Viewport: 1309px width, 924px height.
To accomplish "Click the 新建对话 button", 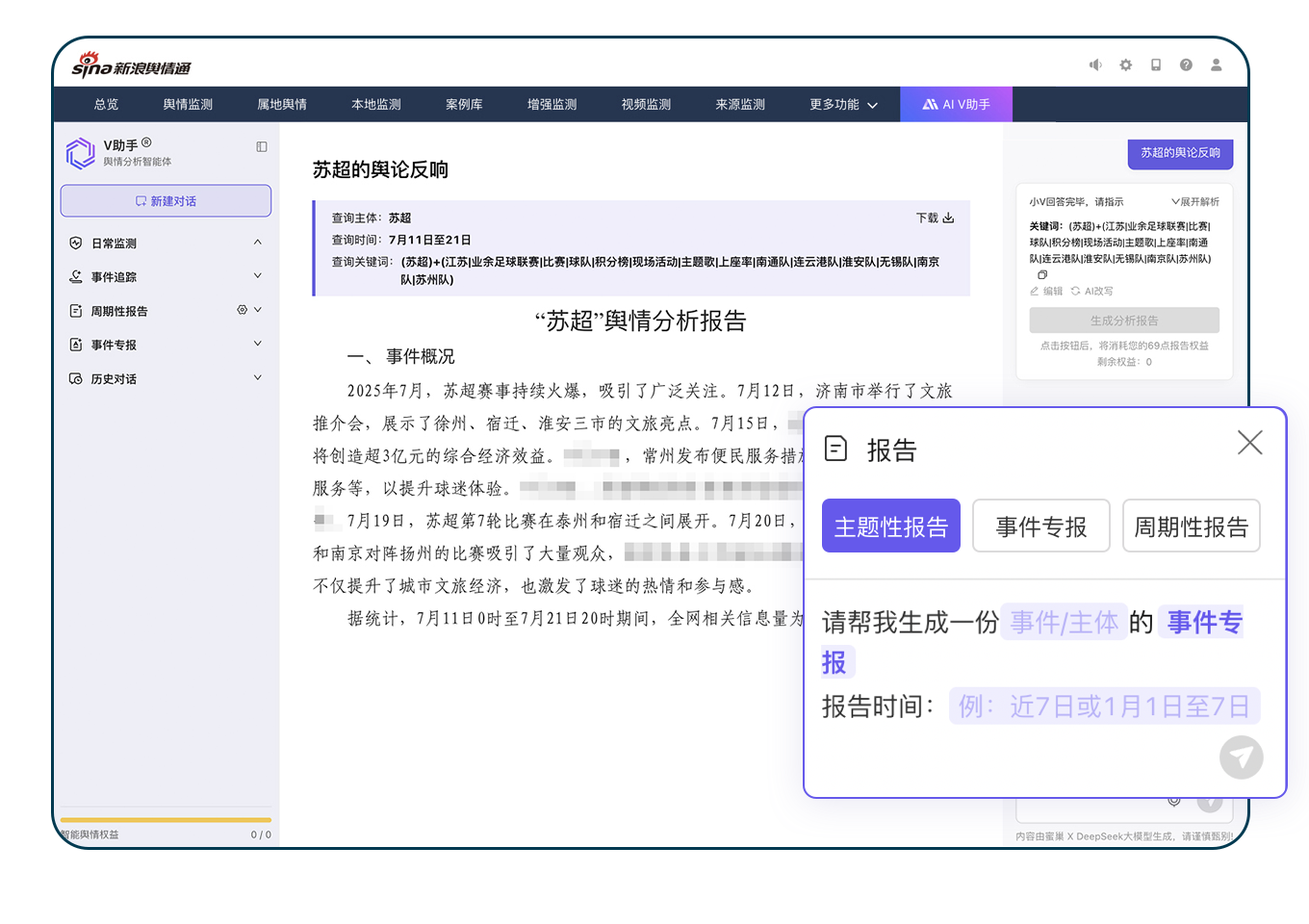I will pyautogui.click(x=166, y=200).
